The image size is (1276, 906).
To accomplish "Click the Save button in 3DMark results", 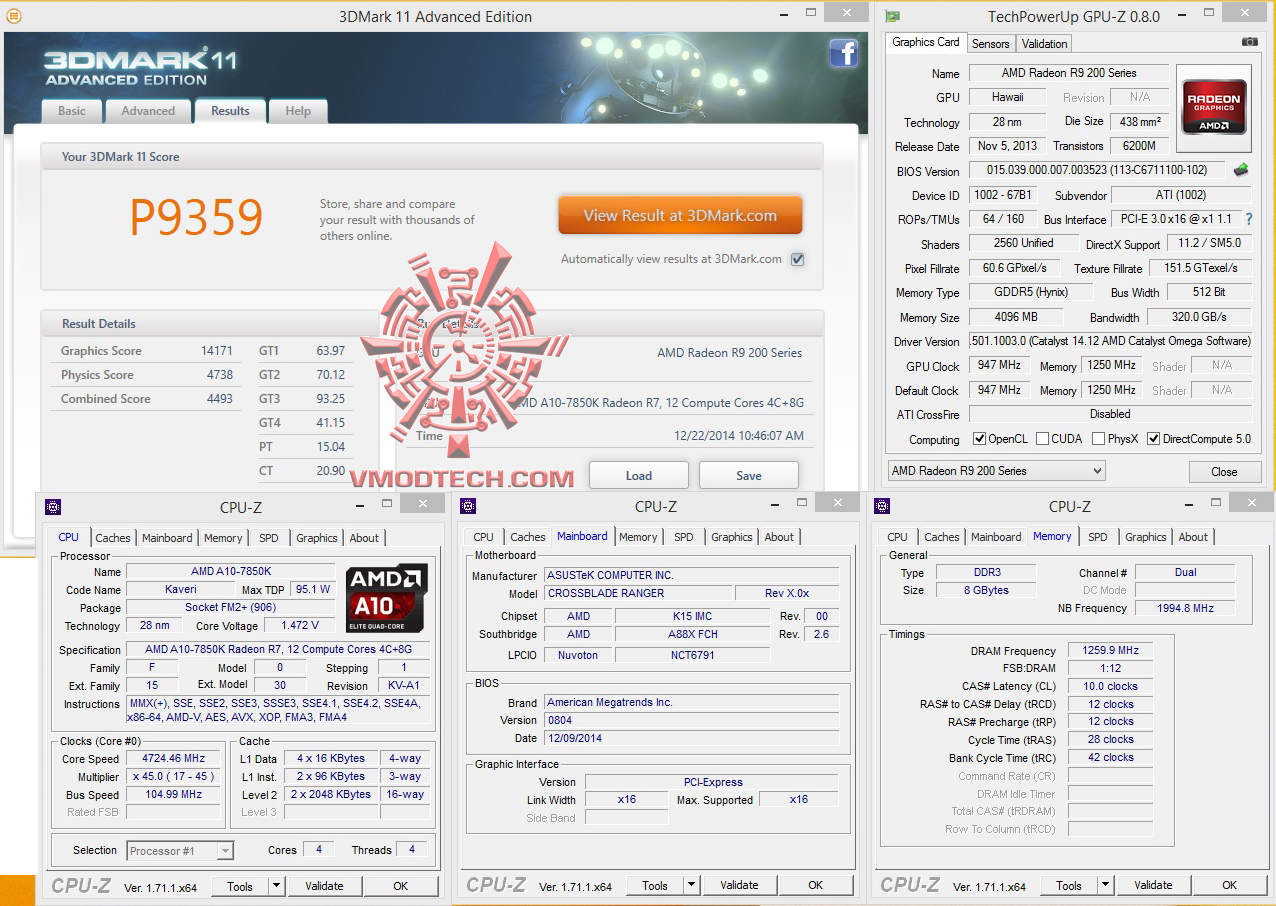I will pyautogui.click(x=749, y=475).
